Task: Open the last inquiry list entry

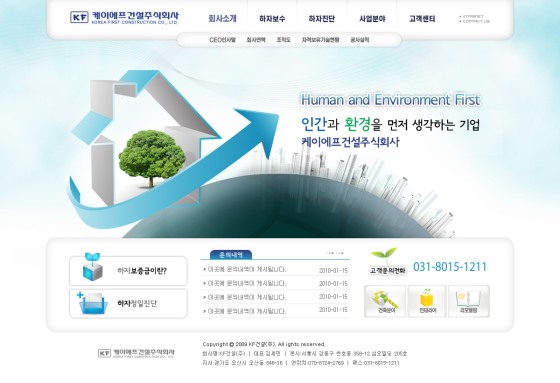Action: [275, 310]
